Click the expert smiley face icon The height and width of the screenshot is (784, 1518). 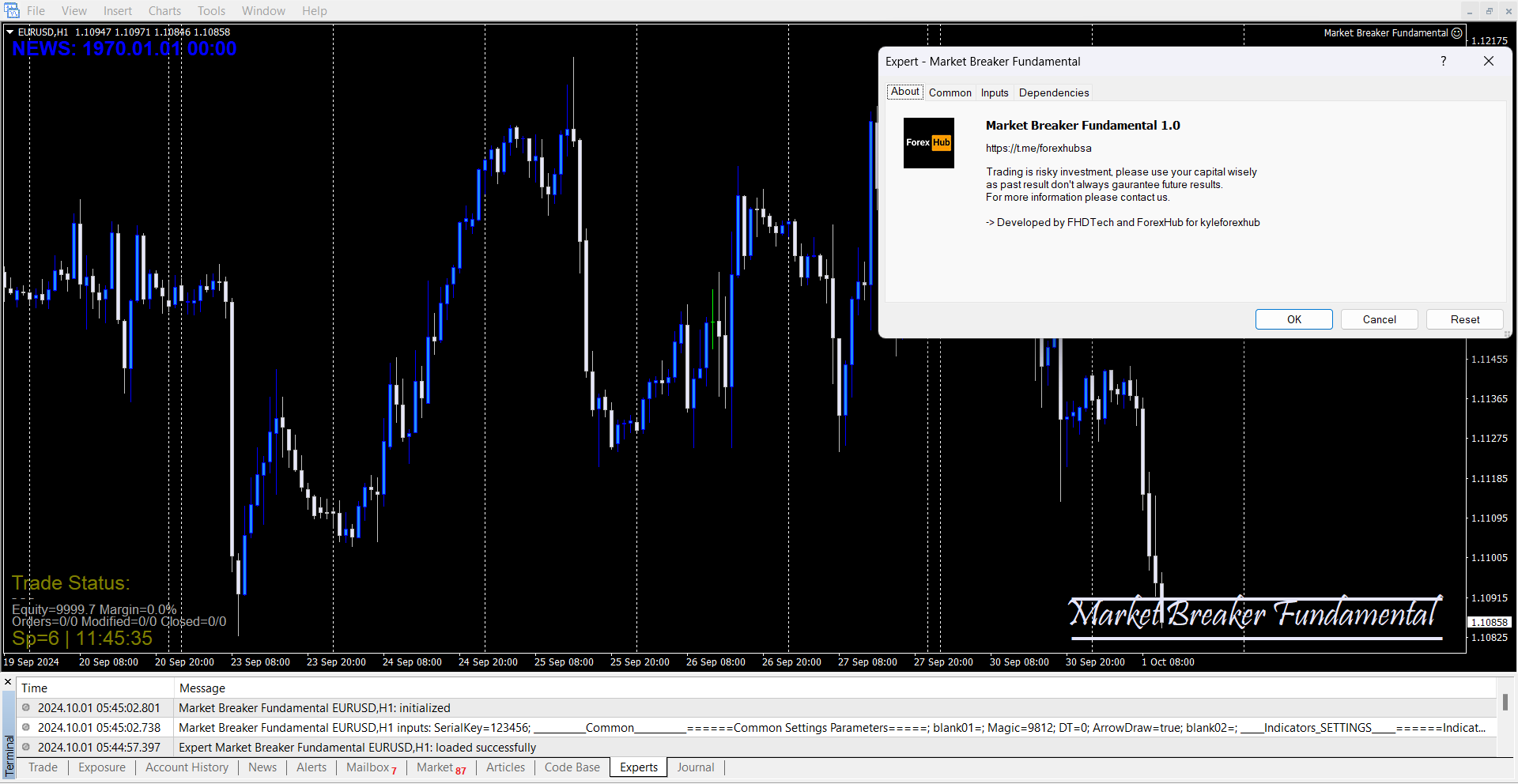pyautogui.click(x=1457, y=33)
